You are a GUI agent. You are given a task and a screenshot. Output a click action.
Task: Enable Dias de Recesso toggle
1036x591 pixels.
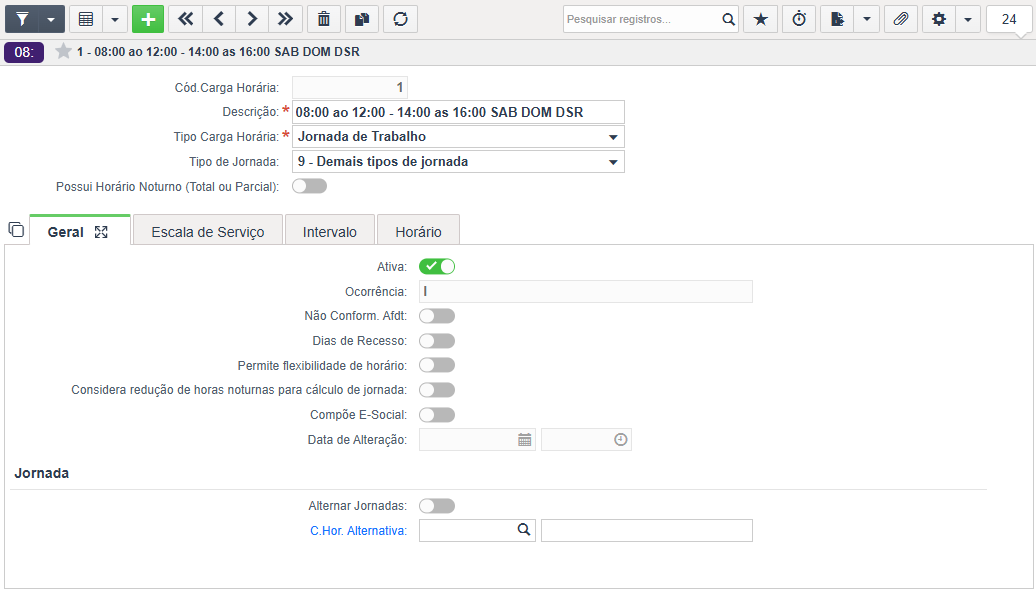pyautogui.click(x=437, y=341)
